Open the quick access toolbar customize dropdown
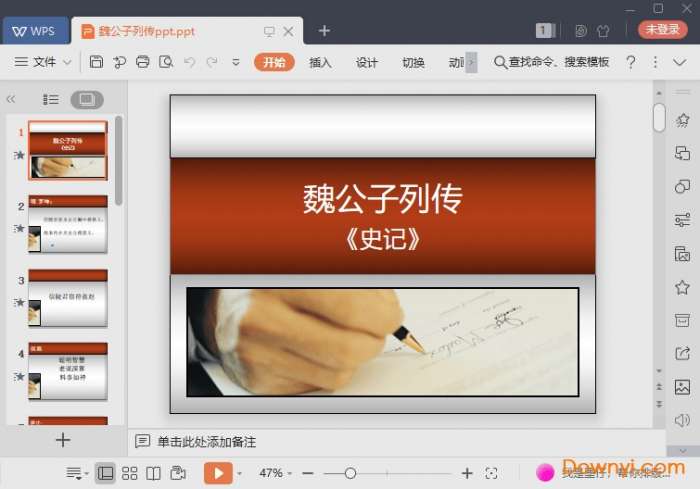Image resolution: width=700 pixels, height=489 pixels. coord(236,62)
